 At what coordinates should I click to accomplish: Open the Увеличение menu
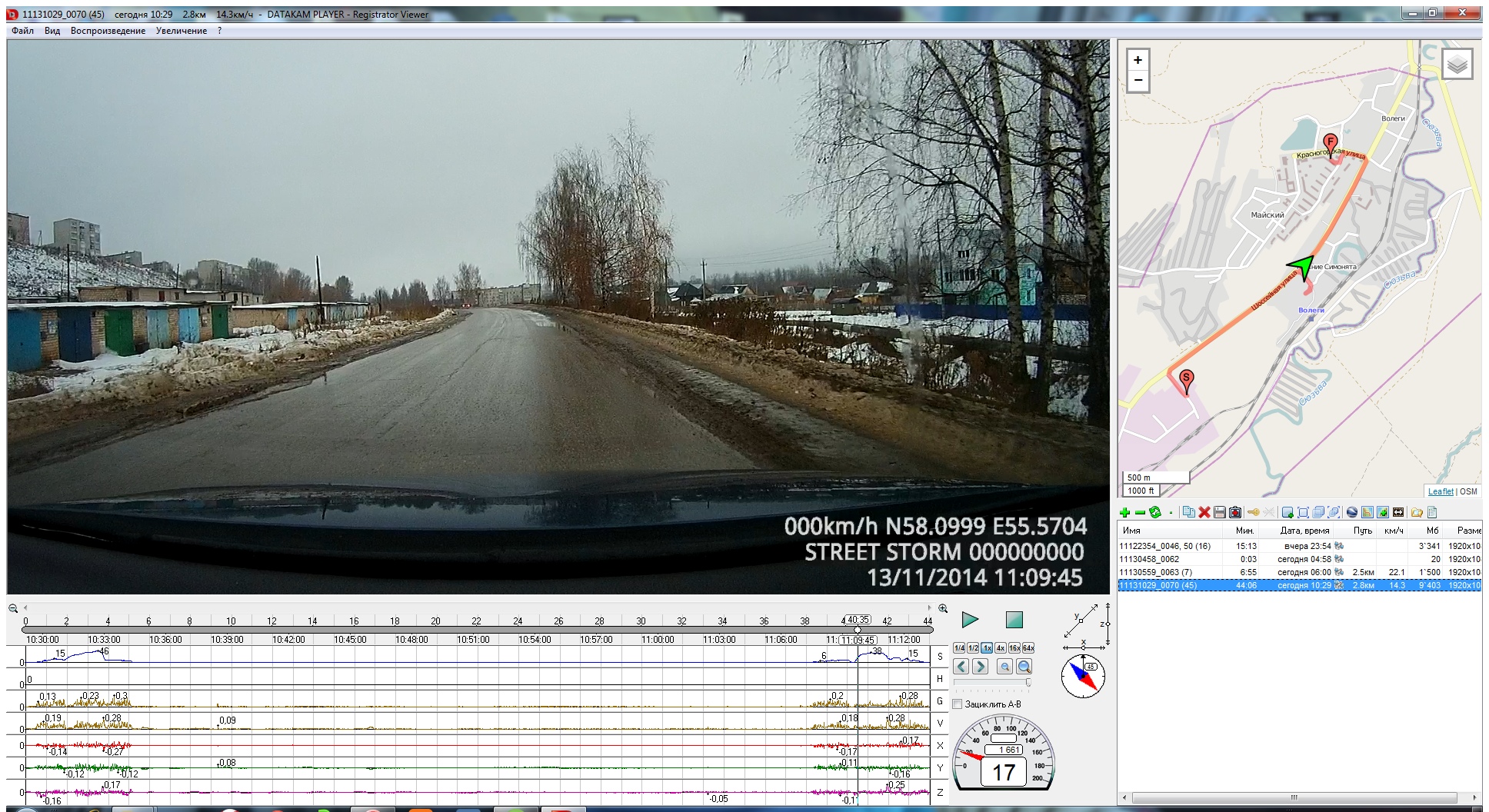pyautogui.click(x=181, y=31)
